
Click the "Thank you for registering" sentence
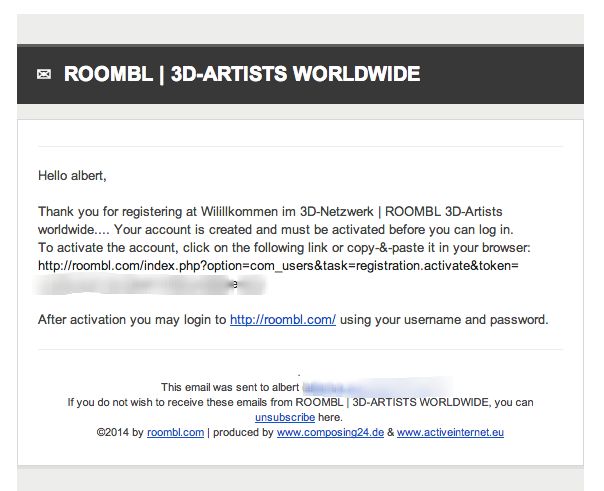coord(275,221)
